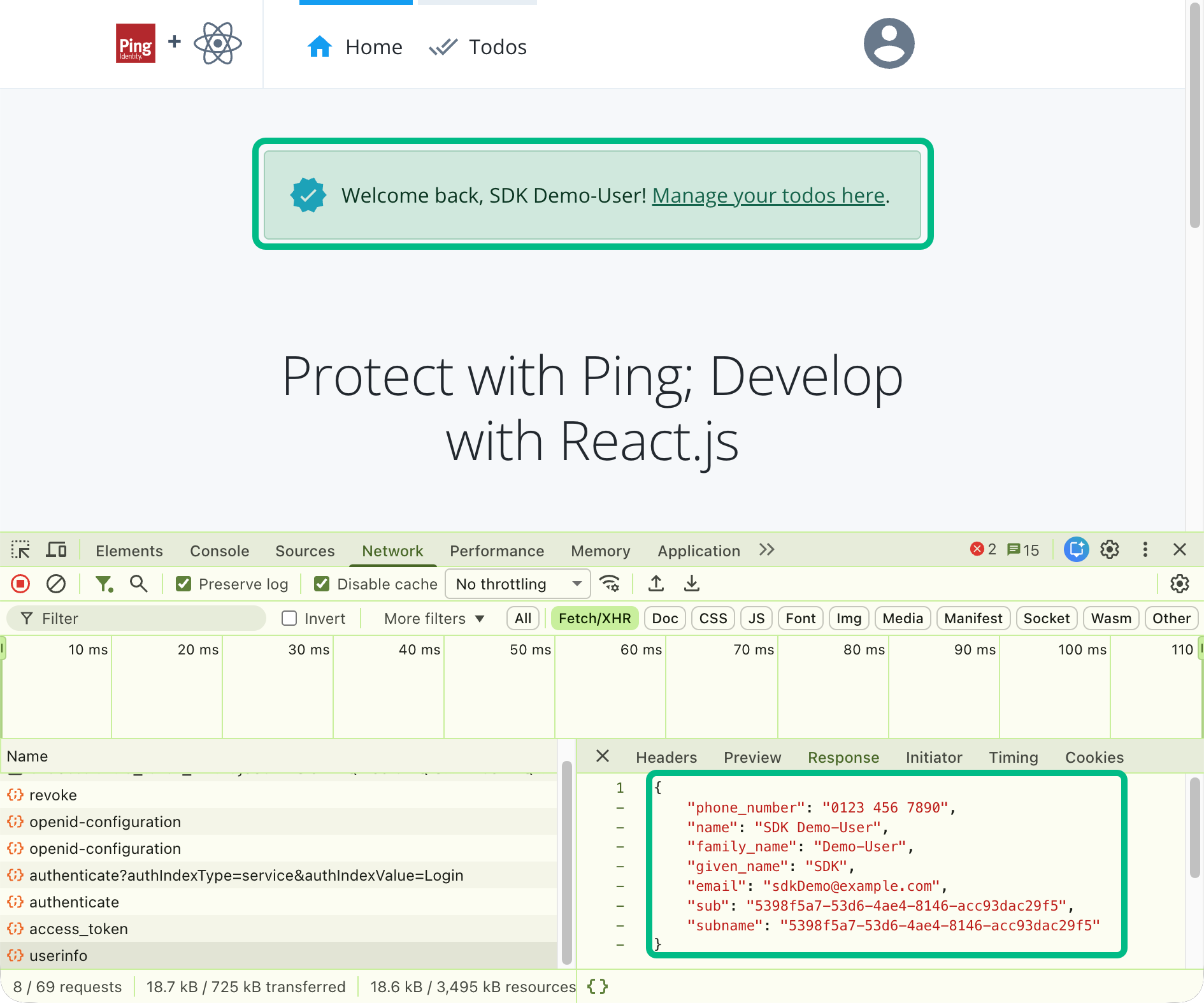Clear the network log
1204x1003 pixels.
56,584
